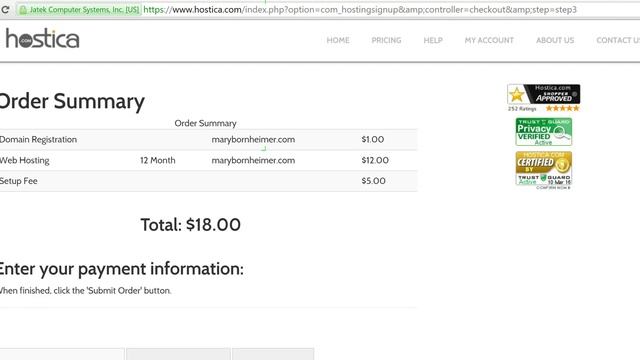Click the Trust Guard Privacy Verified badge
The image size is (640, 360).
pyautogui.click(x=544, y=132)
